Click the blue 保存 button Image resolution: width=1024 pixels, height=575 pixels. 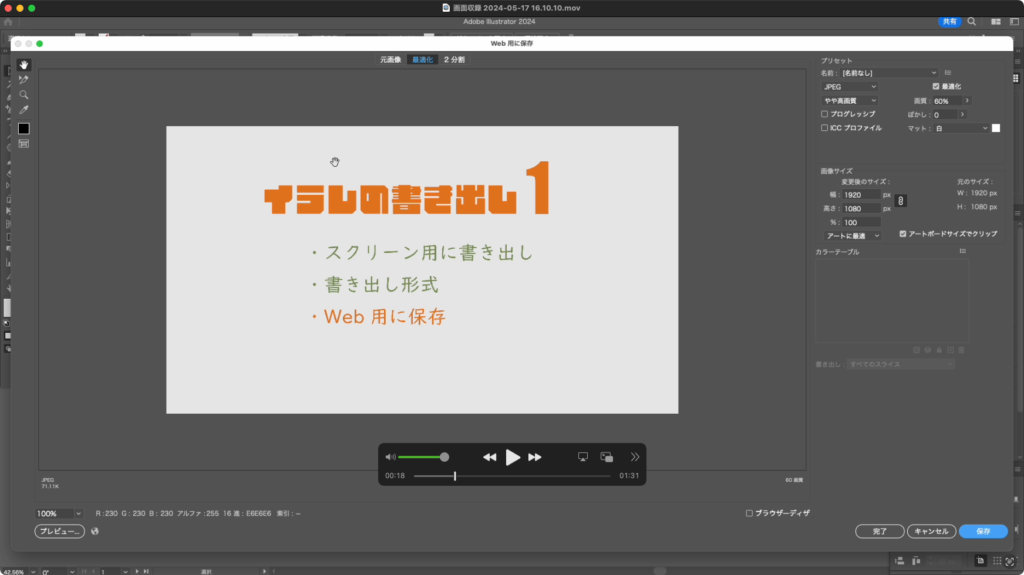(983, 532)
